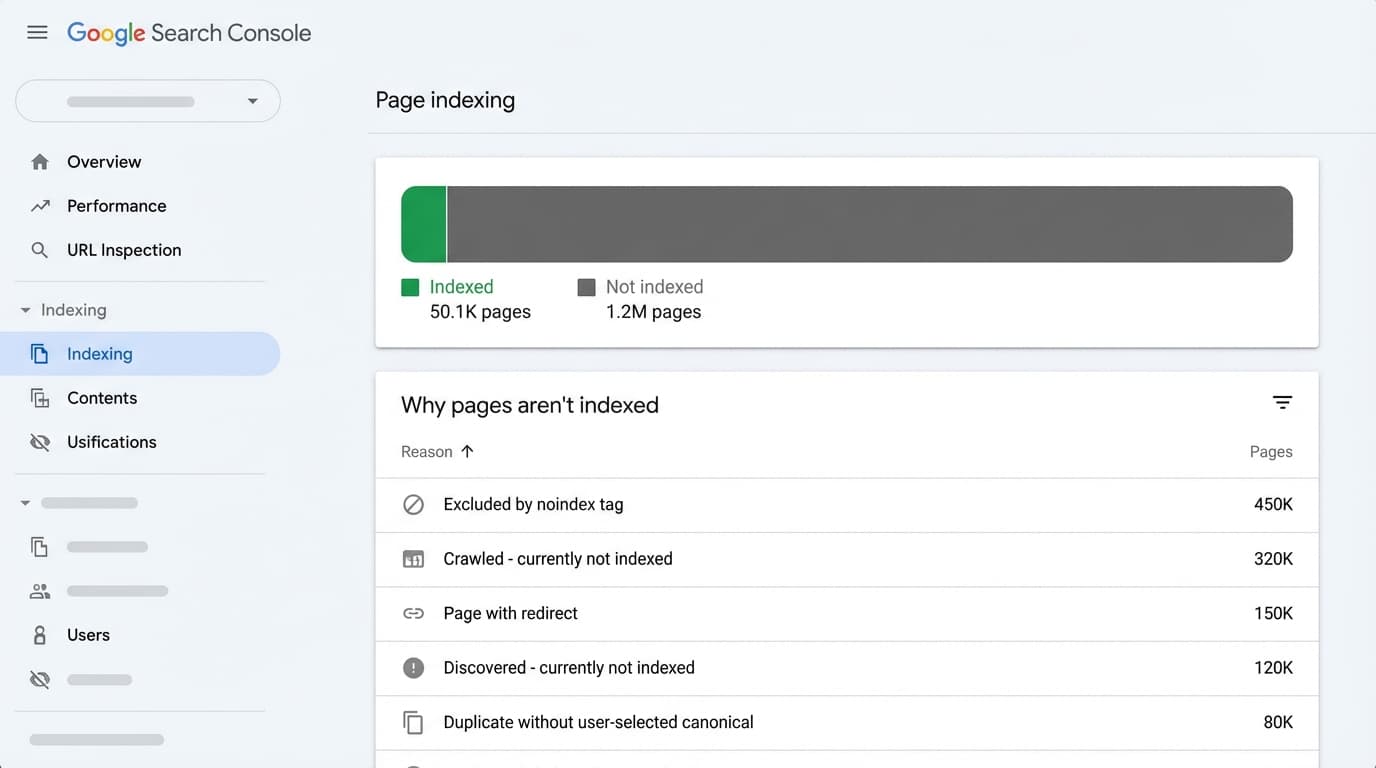The height and width of the screenshot is (768, 1376).
Task: Open the navigation hamburger menu
Action: point(37,31)
